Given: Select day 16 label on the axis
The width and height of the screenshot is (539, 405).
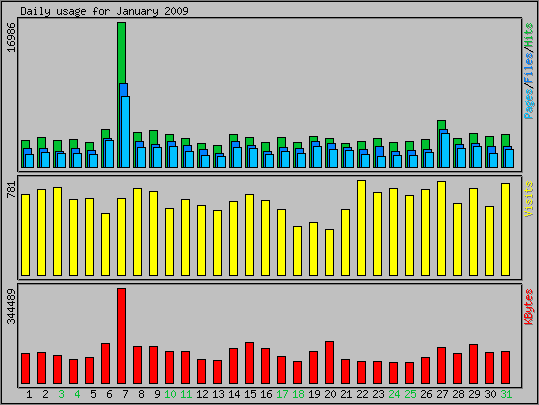Looking at the screenshot, I should click(x=266, y=394).
